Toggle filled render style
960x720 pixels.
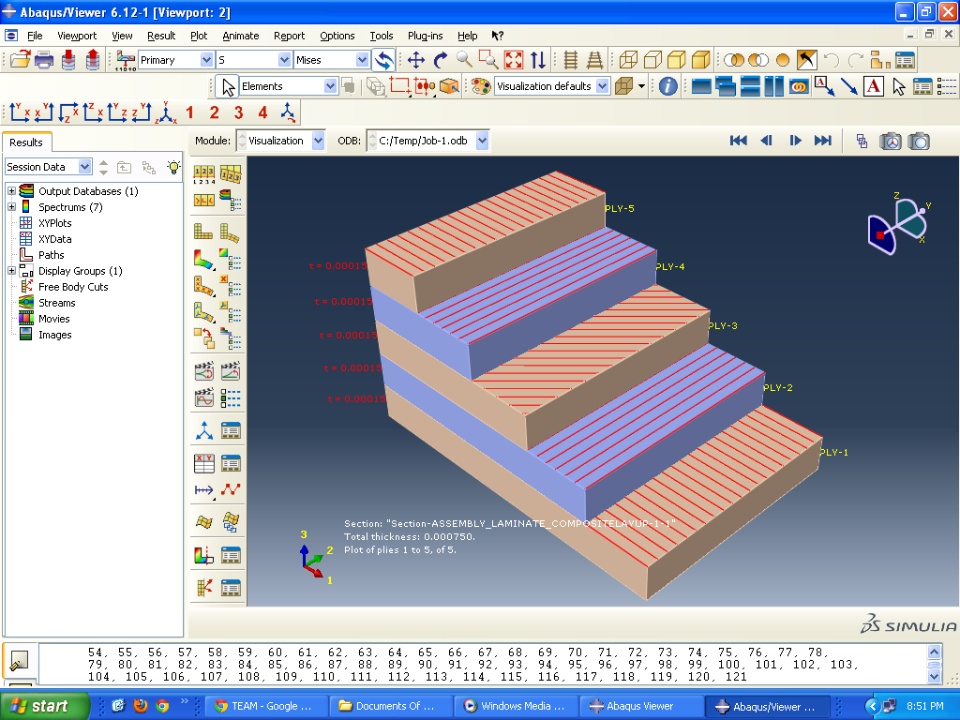[x=677, y=60]
